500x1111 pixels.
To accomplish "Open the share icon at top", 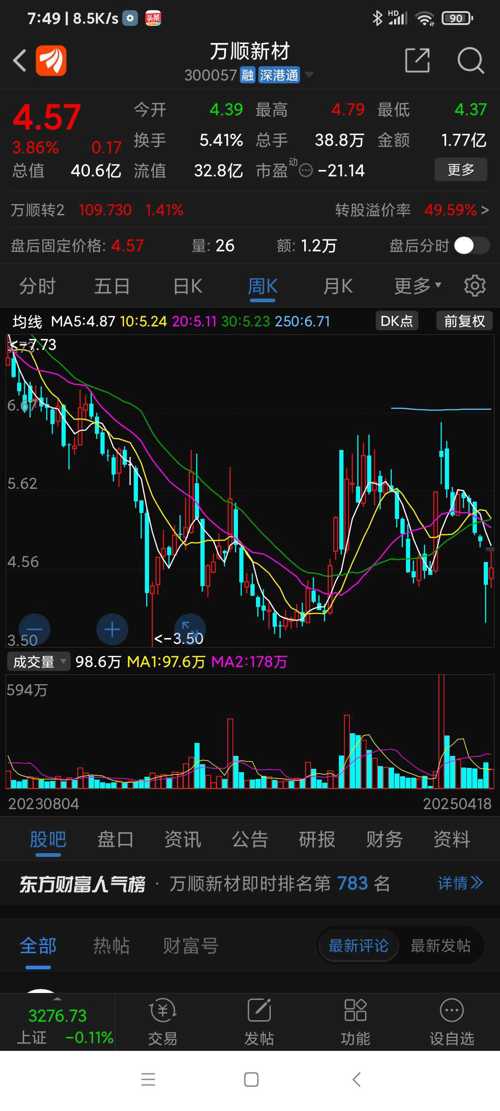I will pyautogui.click(x=417, y=61).
